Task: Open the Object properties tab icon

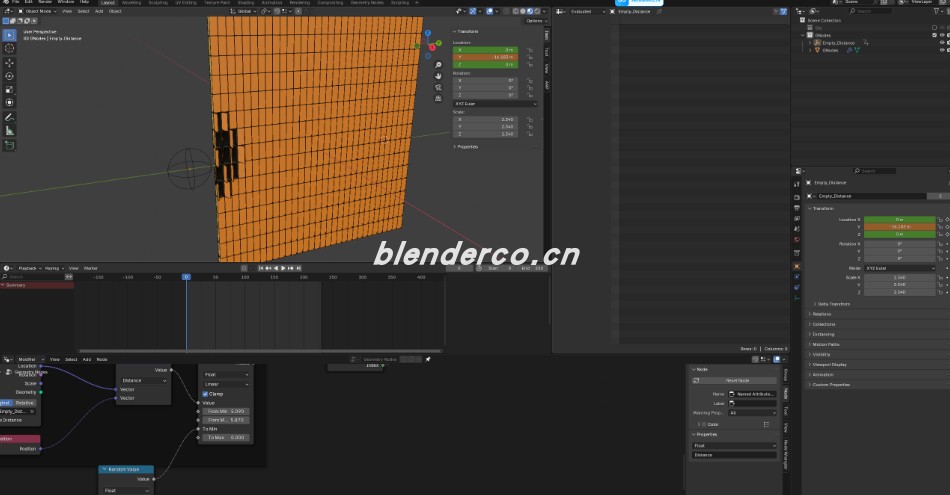Action: tap(797, 266)
